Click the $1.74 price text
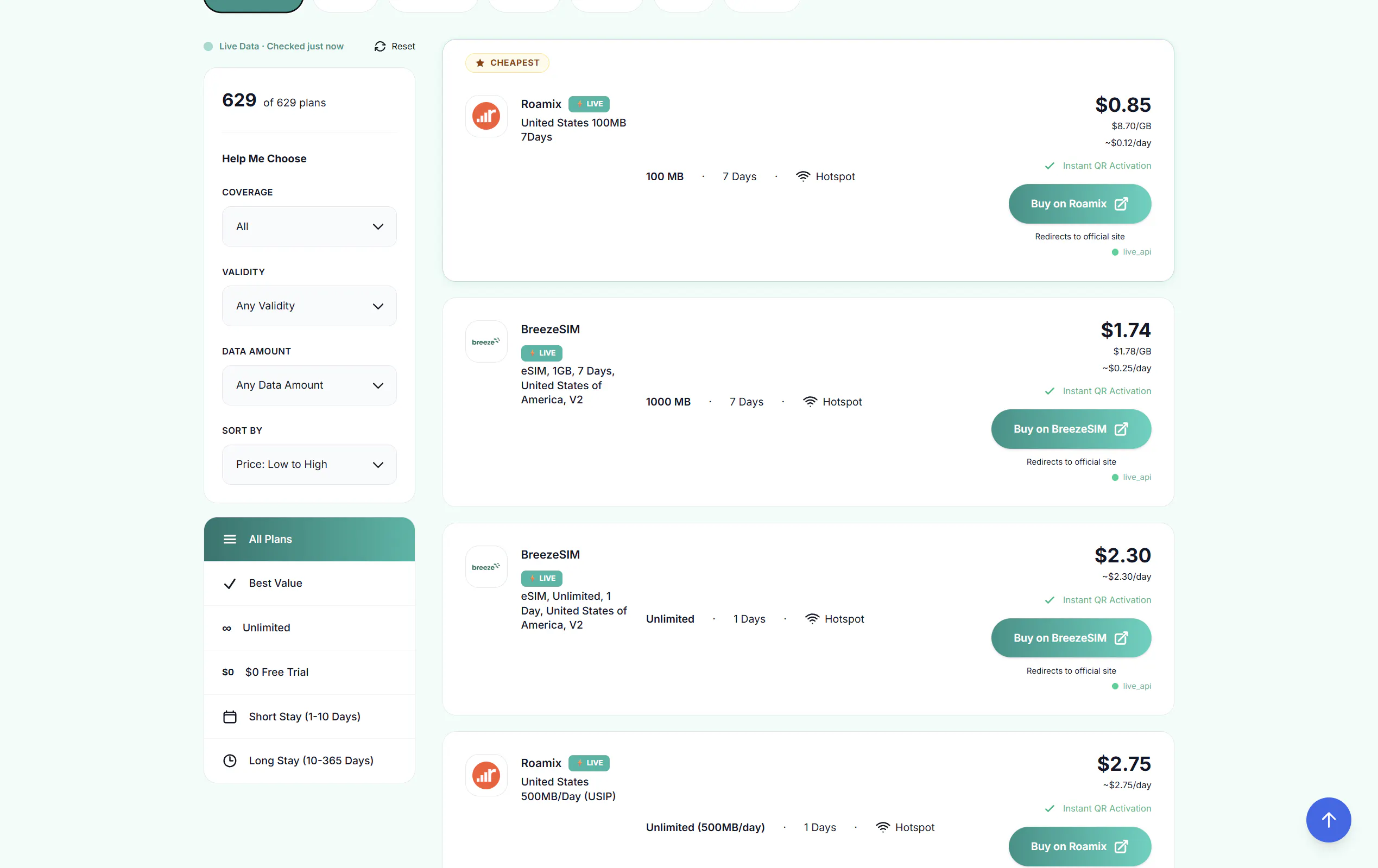 coord(1126,331)
